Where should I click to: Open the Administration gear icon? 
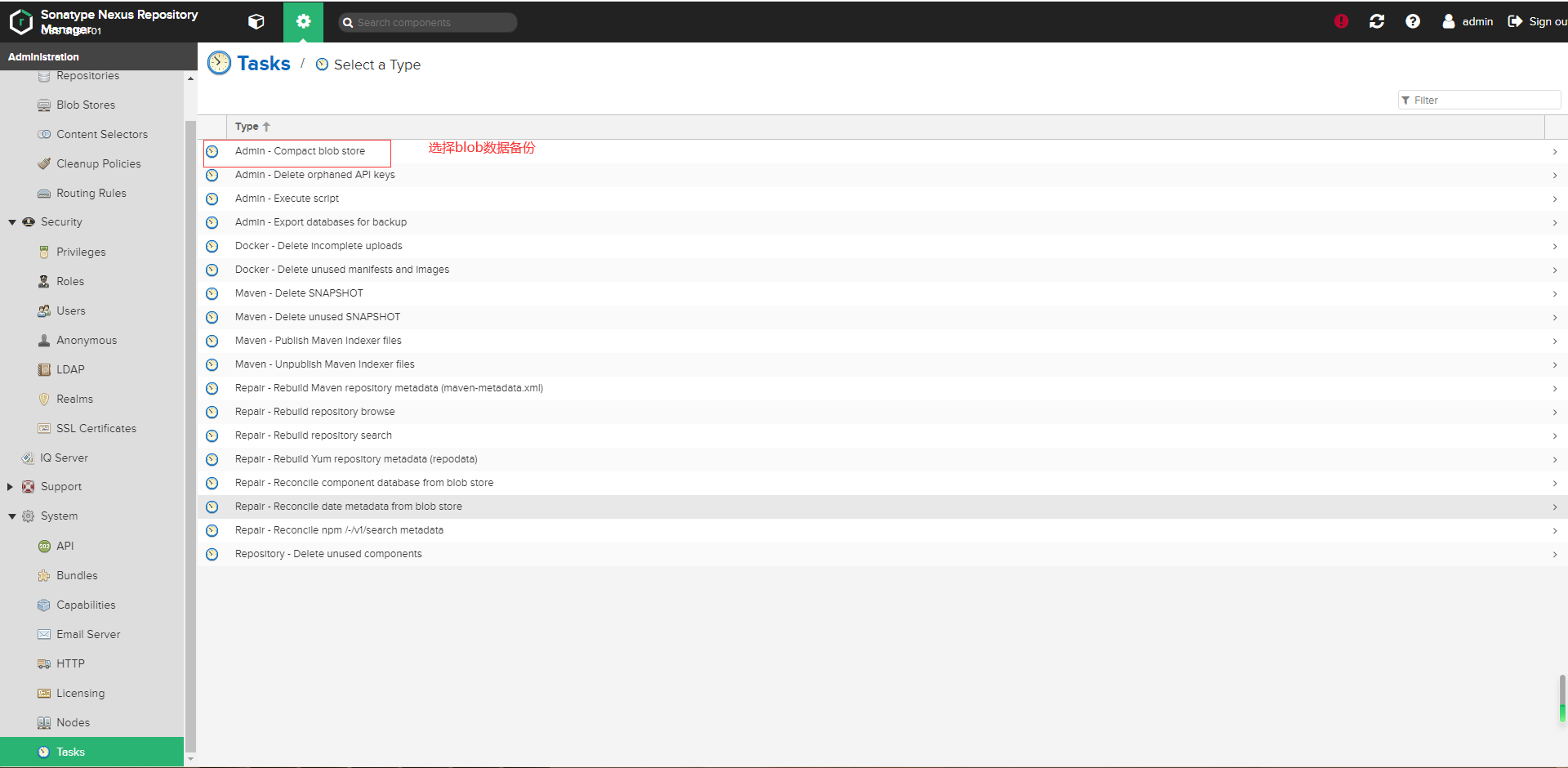coord(304,22)
